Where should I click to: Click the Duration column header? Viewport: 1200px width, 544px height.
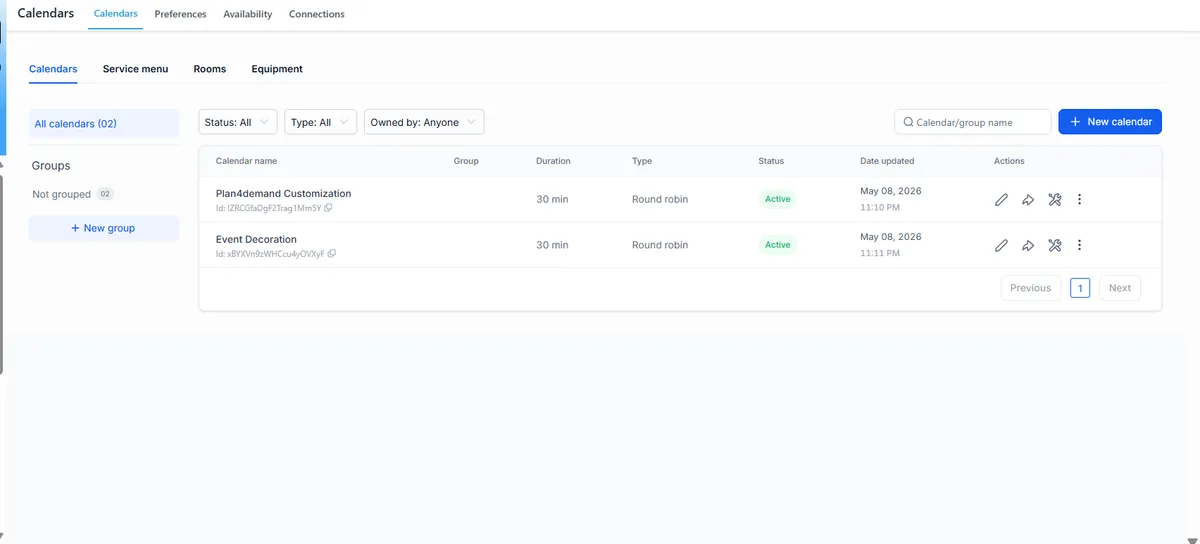click(x=553, y=161)
